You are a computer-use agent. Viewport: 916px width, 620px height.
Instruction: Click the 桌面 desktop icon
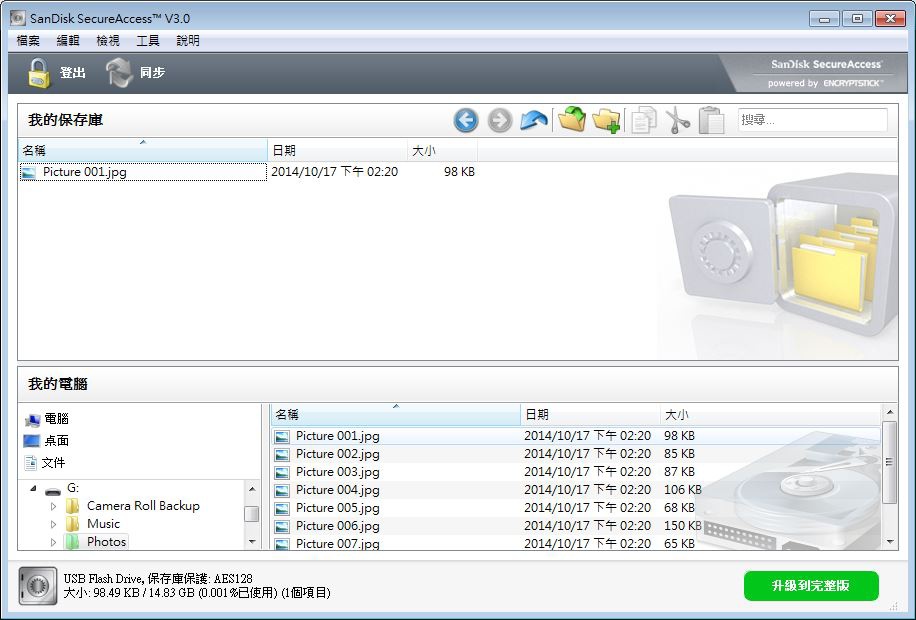coord(32,441)
